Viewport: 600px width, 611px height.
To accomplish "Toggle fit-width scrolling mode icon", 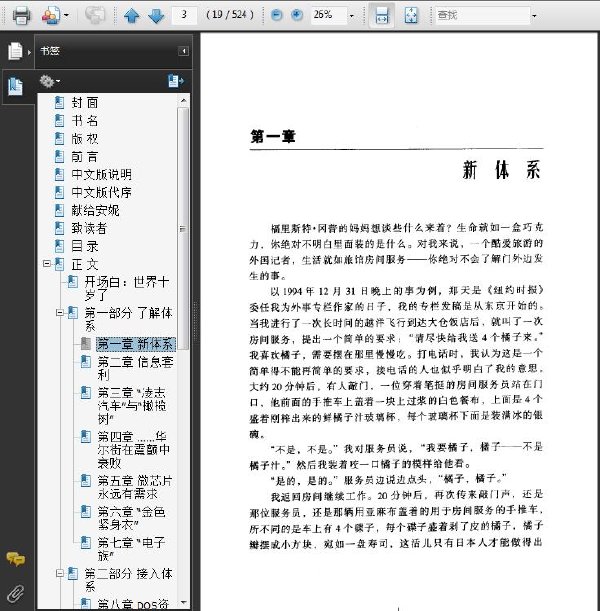I will click(x=381, y=16).
